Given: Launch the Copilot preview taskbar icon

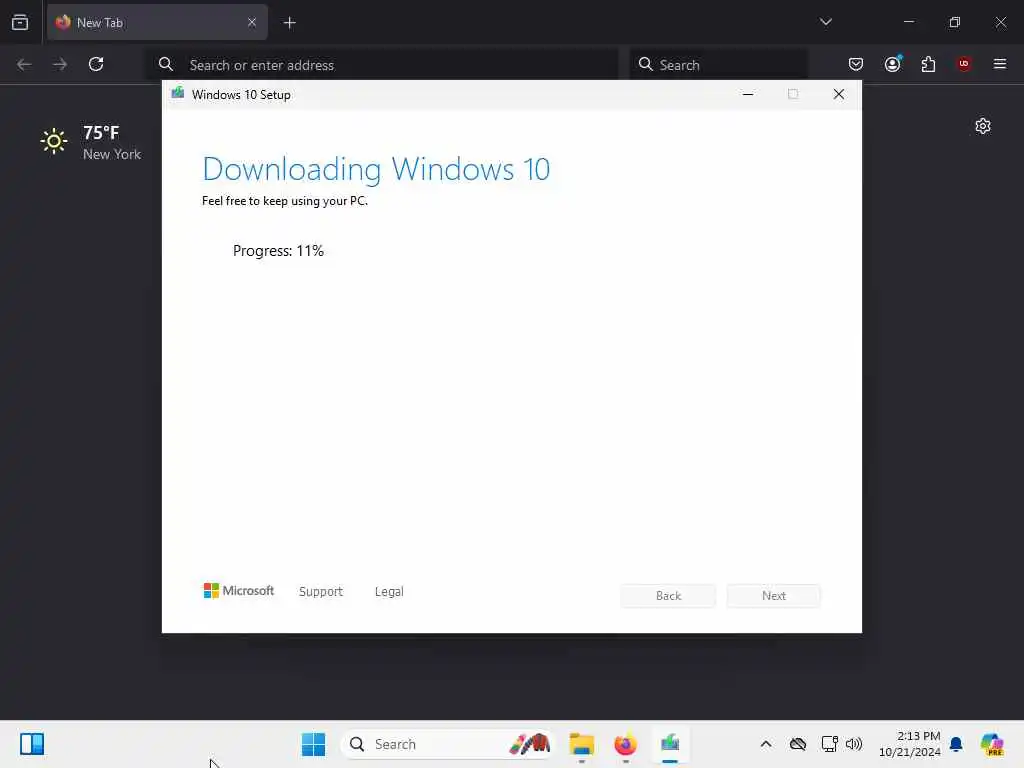Looking at the screenshot, I should coord(992,744).
